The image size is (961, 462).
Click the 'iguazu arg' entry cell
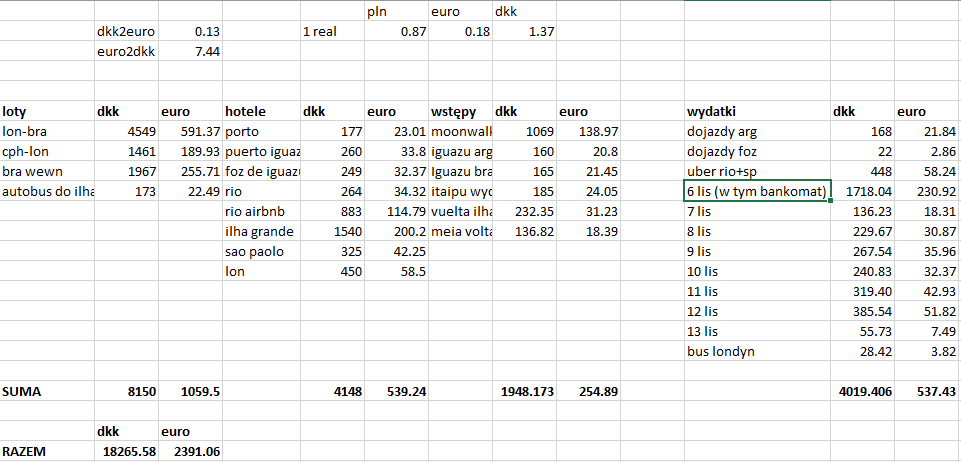461,151
